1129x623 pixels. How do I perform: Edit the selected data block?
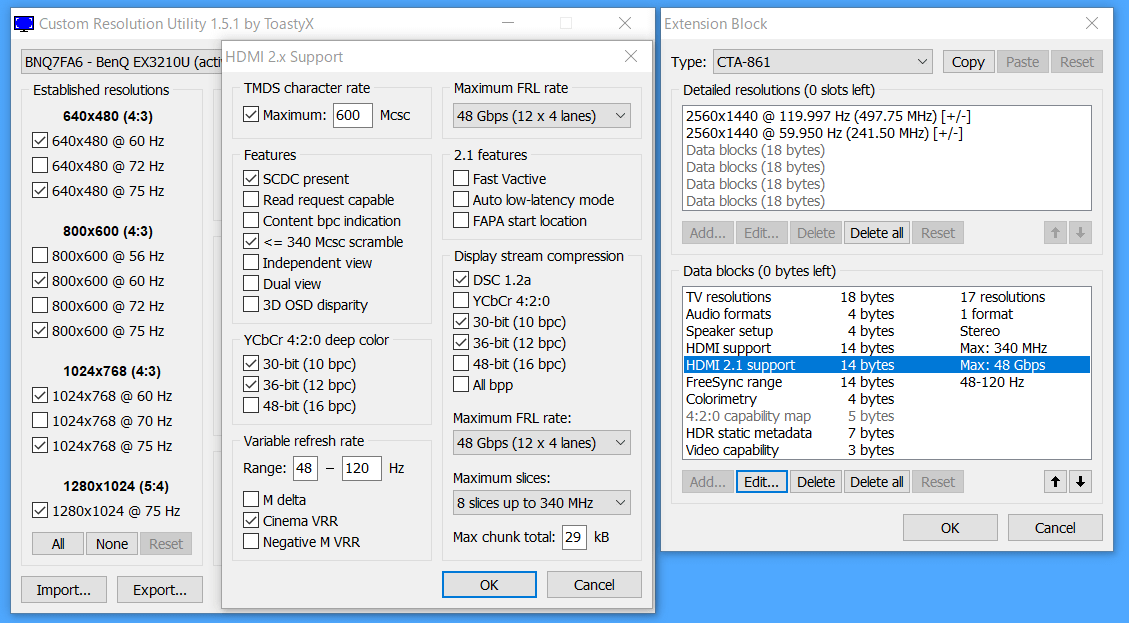click(x=761, y=482)
